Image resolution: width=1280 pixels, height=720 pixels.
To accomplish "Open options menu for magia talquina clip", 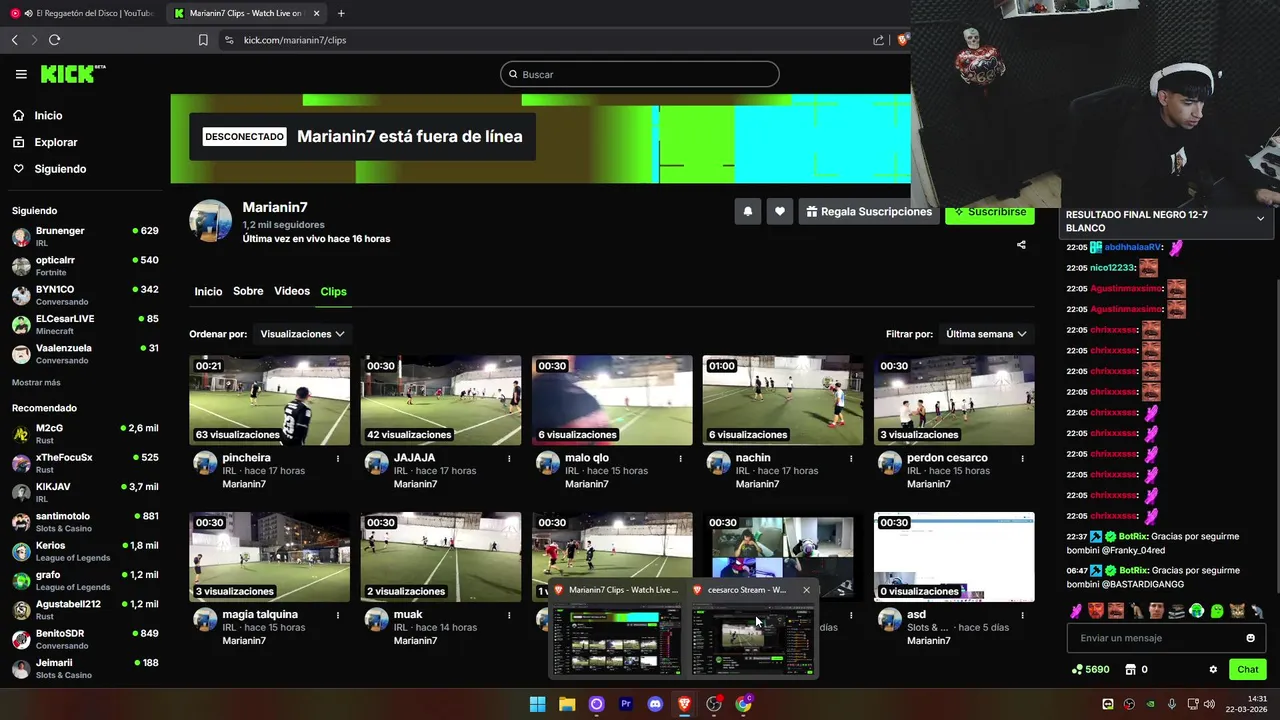I will pyautogui.click(x=338, y=615).
